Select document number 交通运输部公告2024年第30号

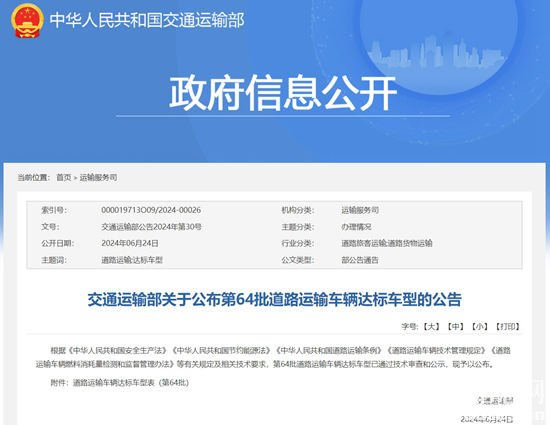[152, 227]
